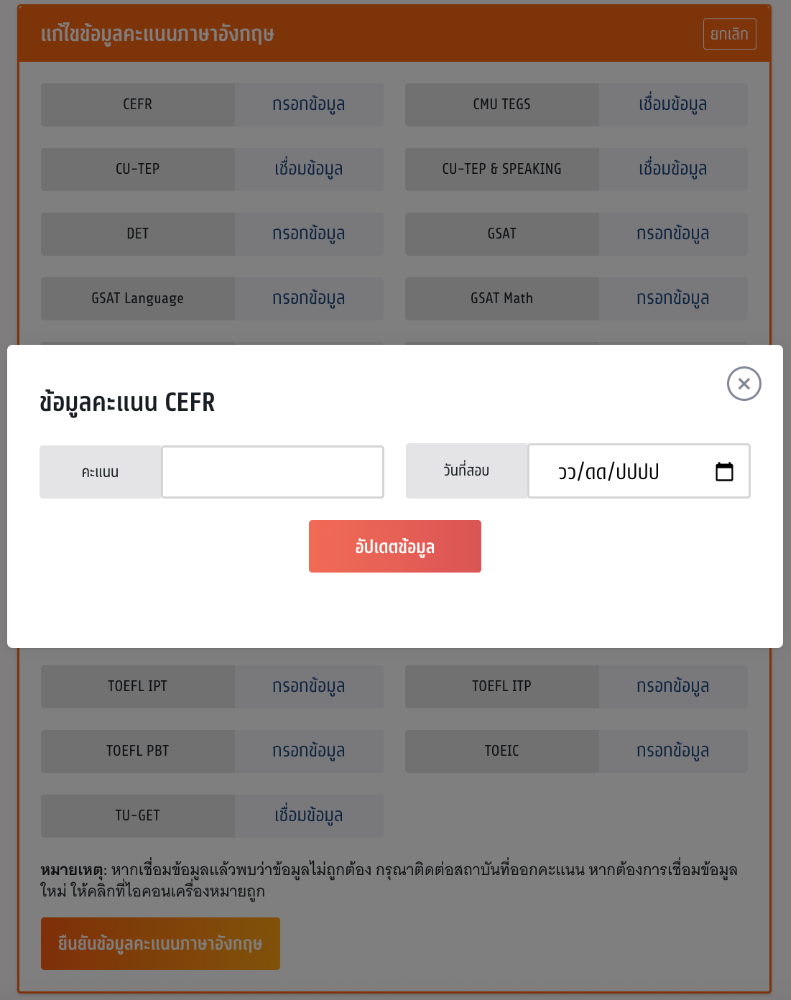
Task: Click the CEFR label in the test list
Action: [x=137, y=104]
